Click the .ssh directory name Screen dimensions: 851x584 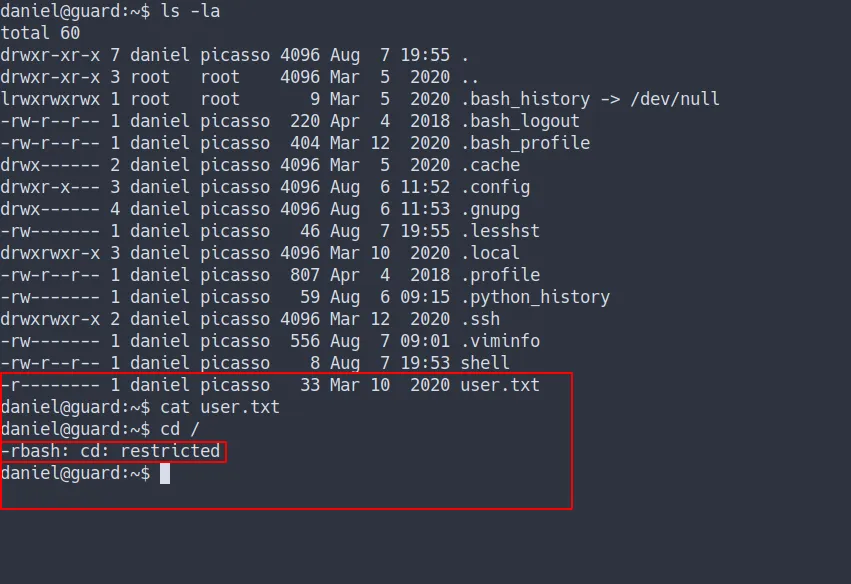click(482, 319)
